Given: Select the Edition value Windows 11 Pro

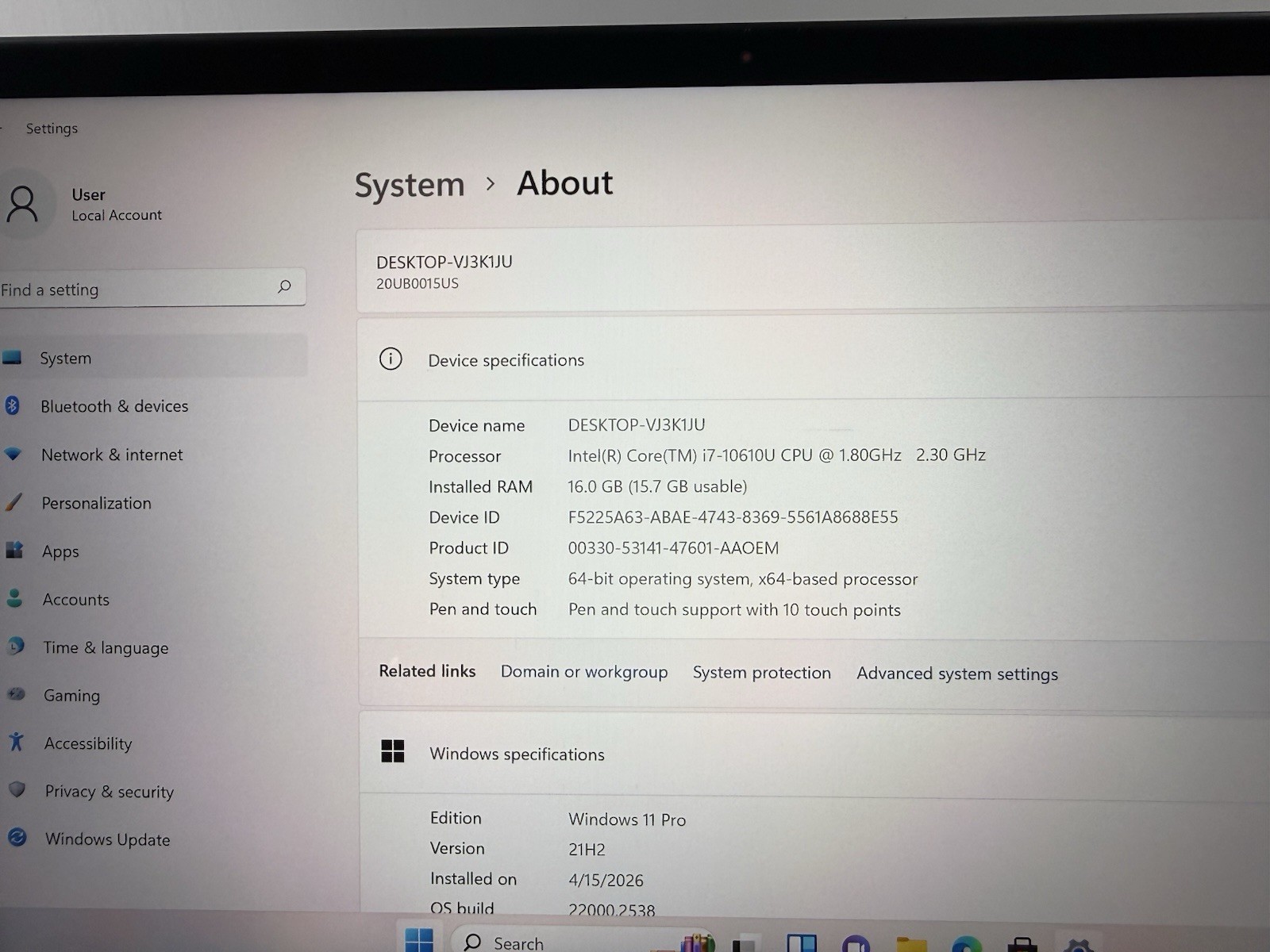Looking at the screenshot, I should [627, 820].
